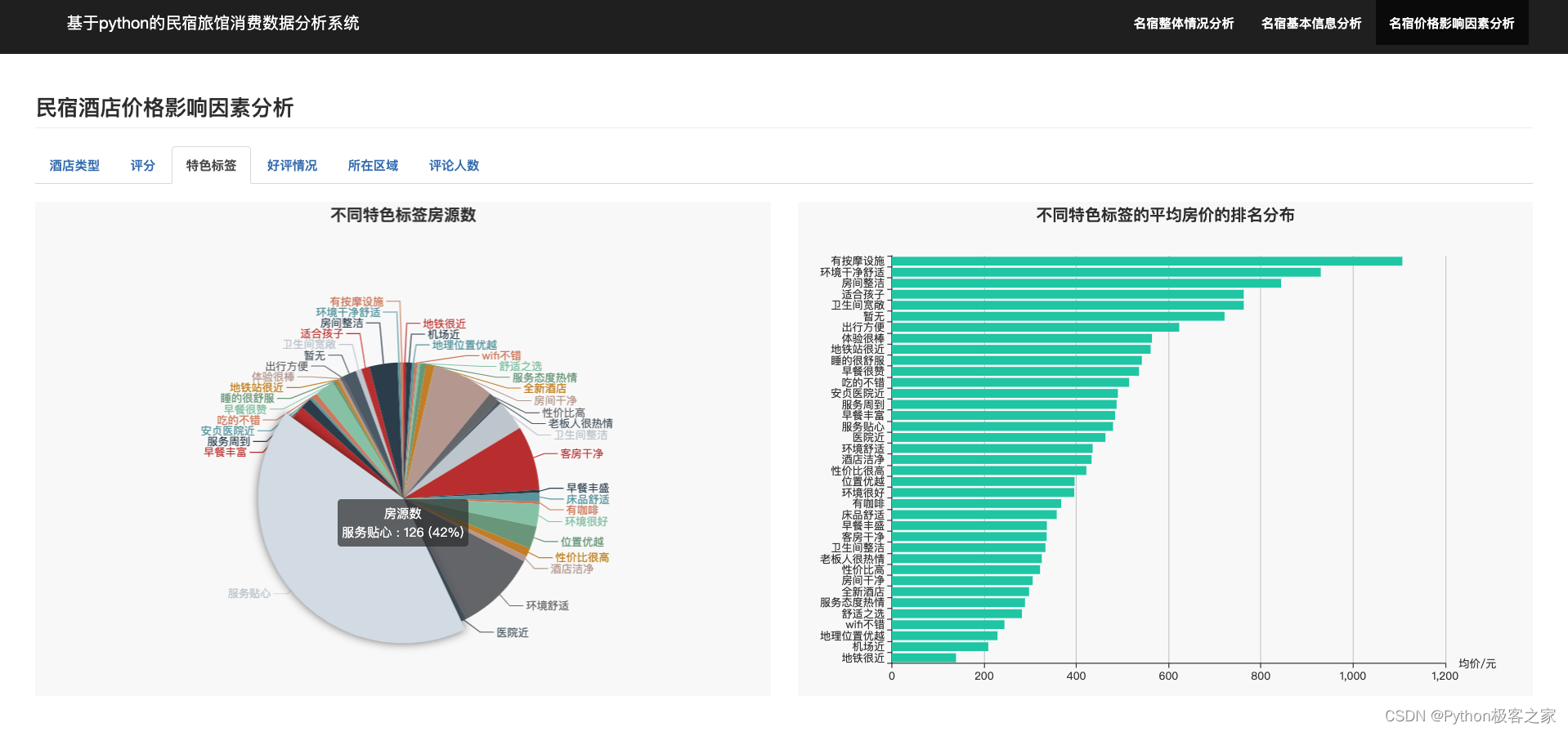Click the 适合孩子 label beside the pie chart
1568x732 pixels.
tap(321, 333)
